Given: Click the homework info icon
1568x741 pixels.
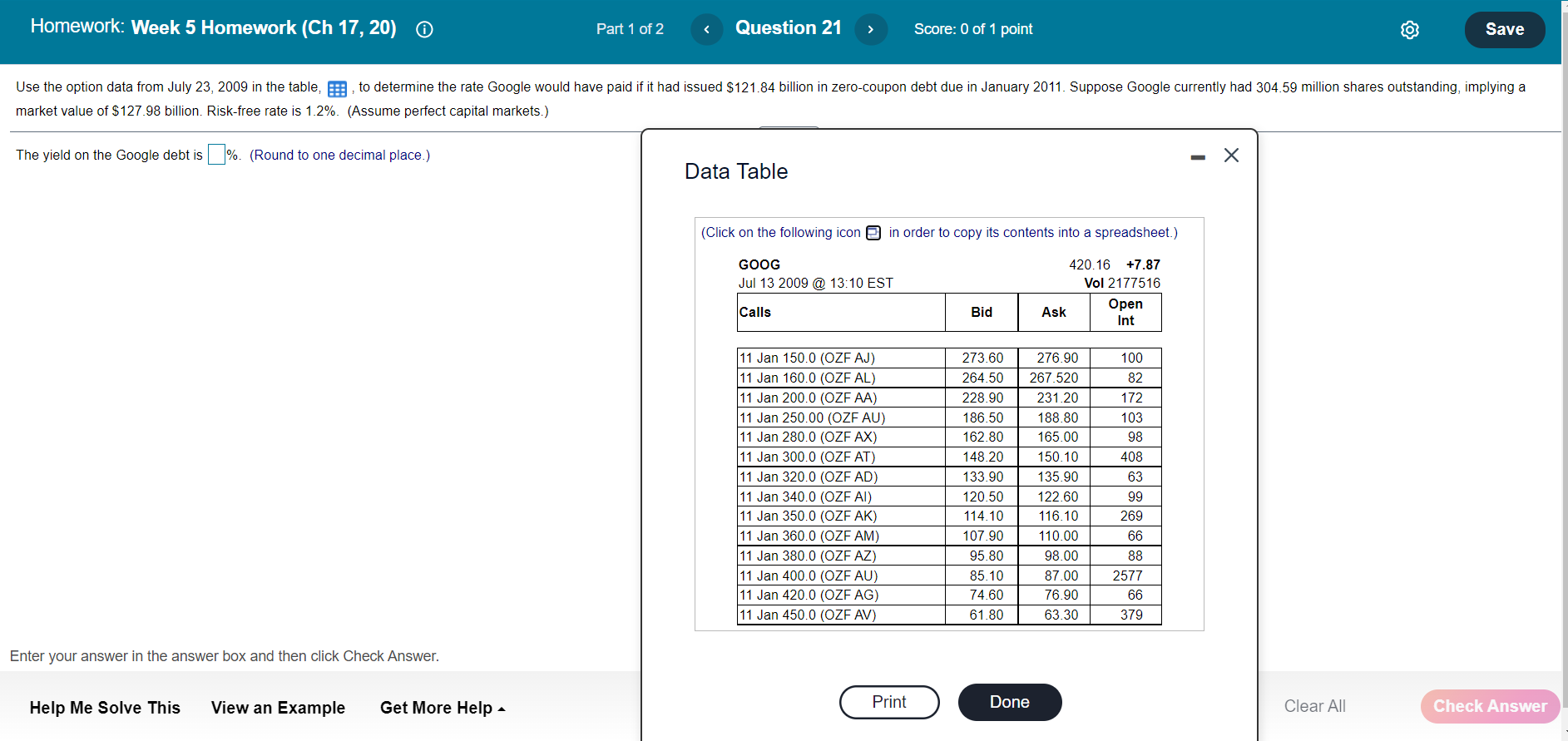Looking at the screenshot, I should point(424,30).
